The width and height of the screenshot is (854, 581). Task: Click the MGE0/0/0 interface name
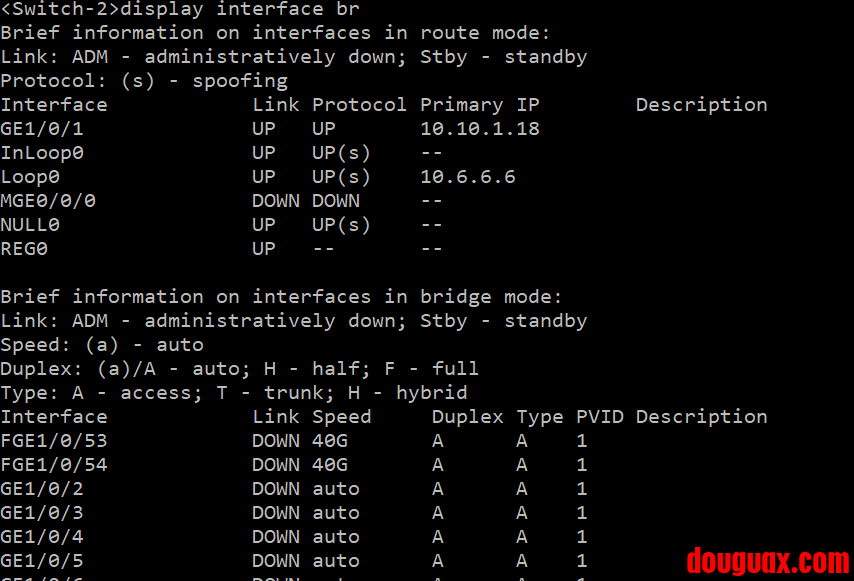tap(48, 201)
